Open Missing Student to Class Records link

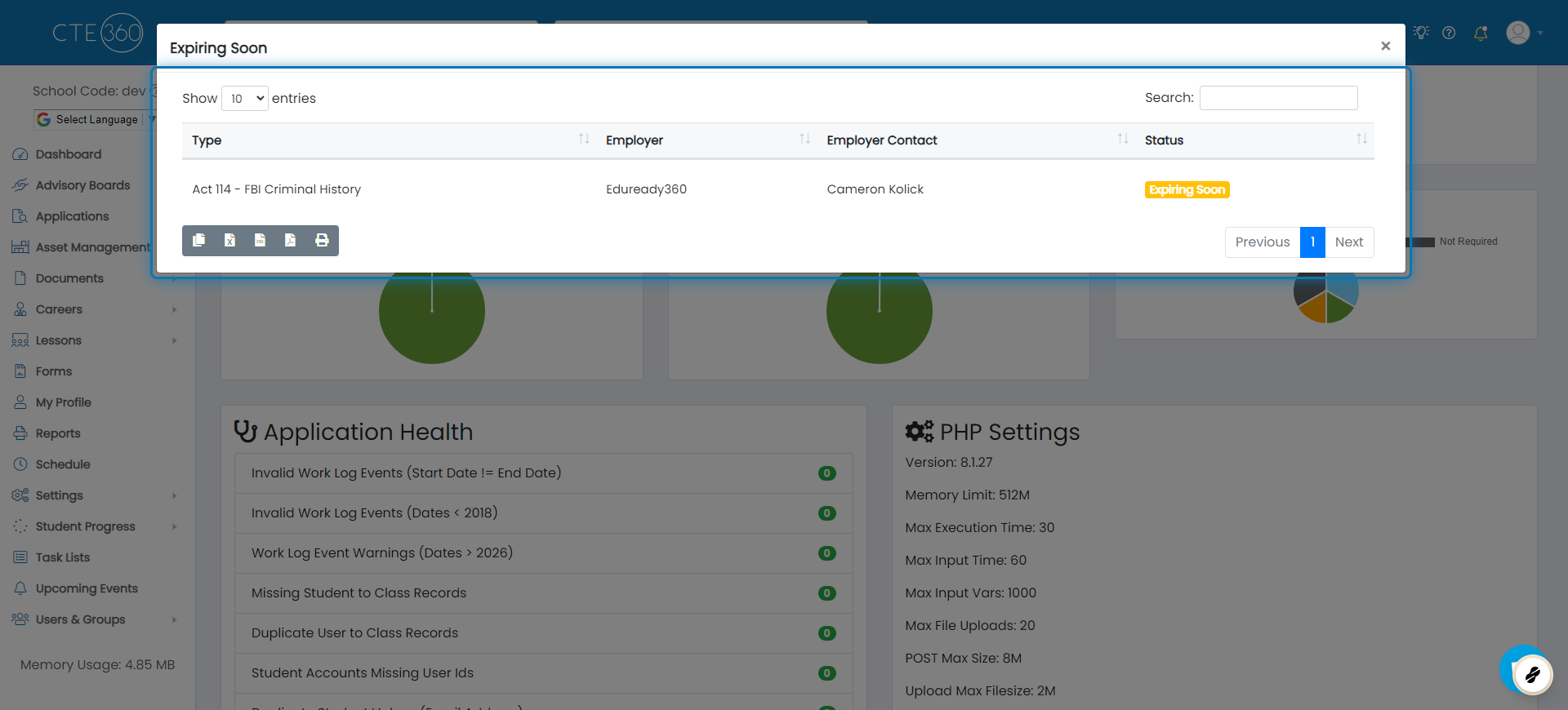click(x=359, y=593)
